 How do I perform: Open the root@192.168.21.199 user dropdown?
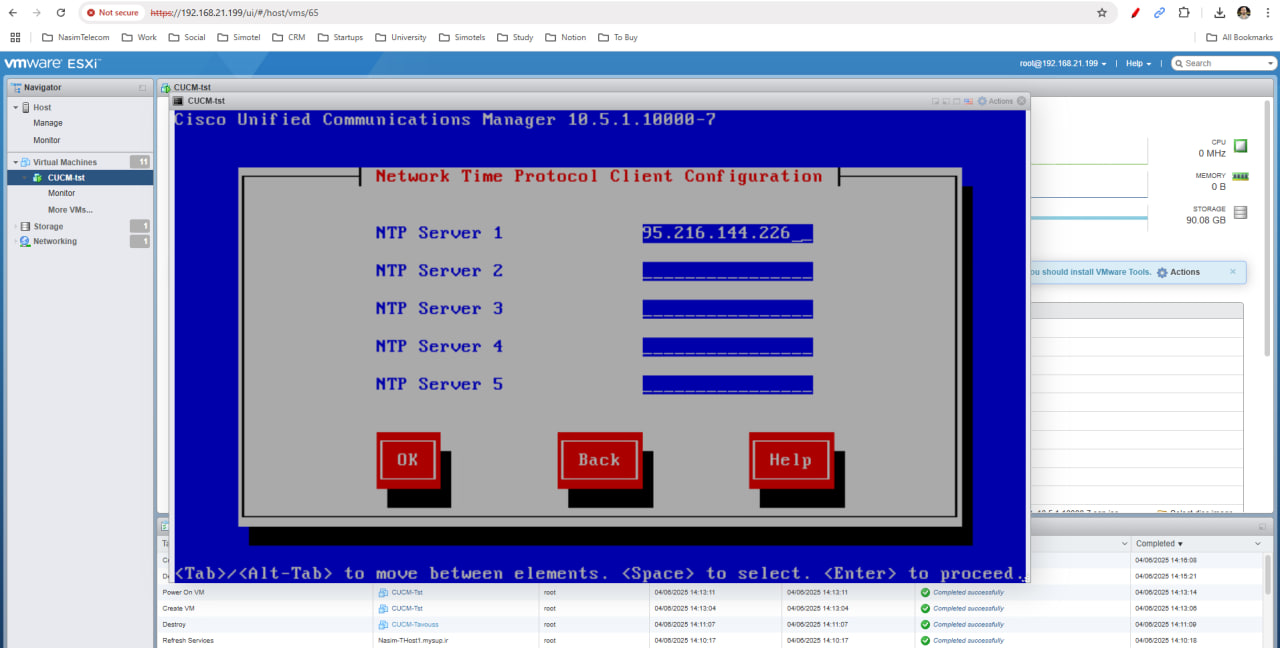pyautogui.click(x=1063, y=63)
